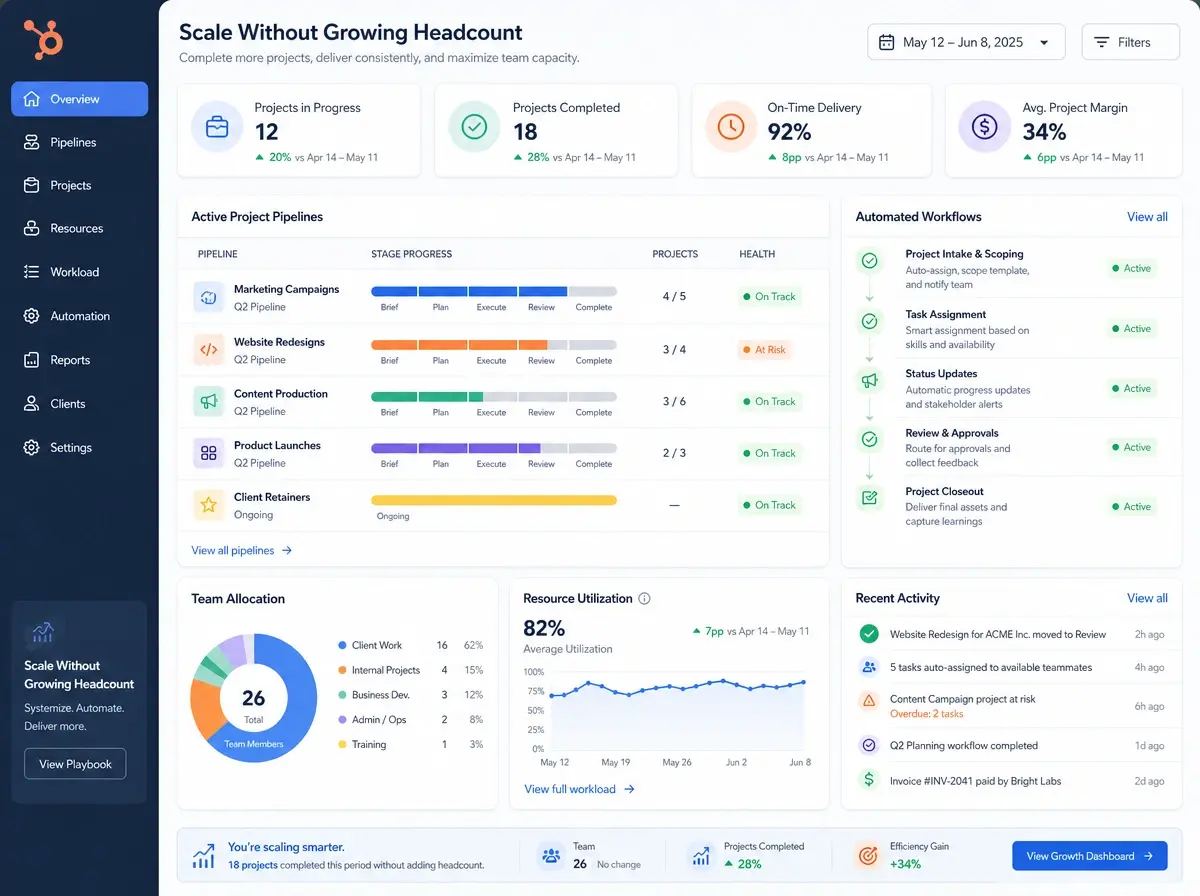Click the Active status of Status Updates
This screenshot has width=1200, height=896.
pyautogui.click(x=1131, y=388)
